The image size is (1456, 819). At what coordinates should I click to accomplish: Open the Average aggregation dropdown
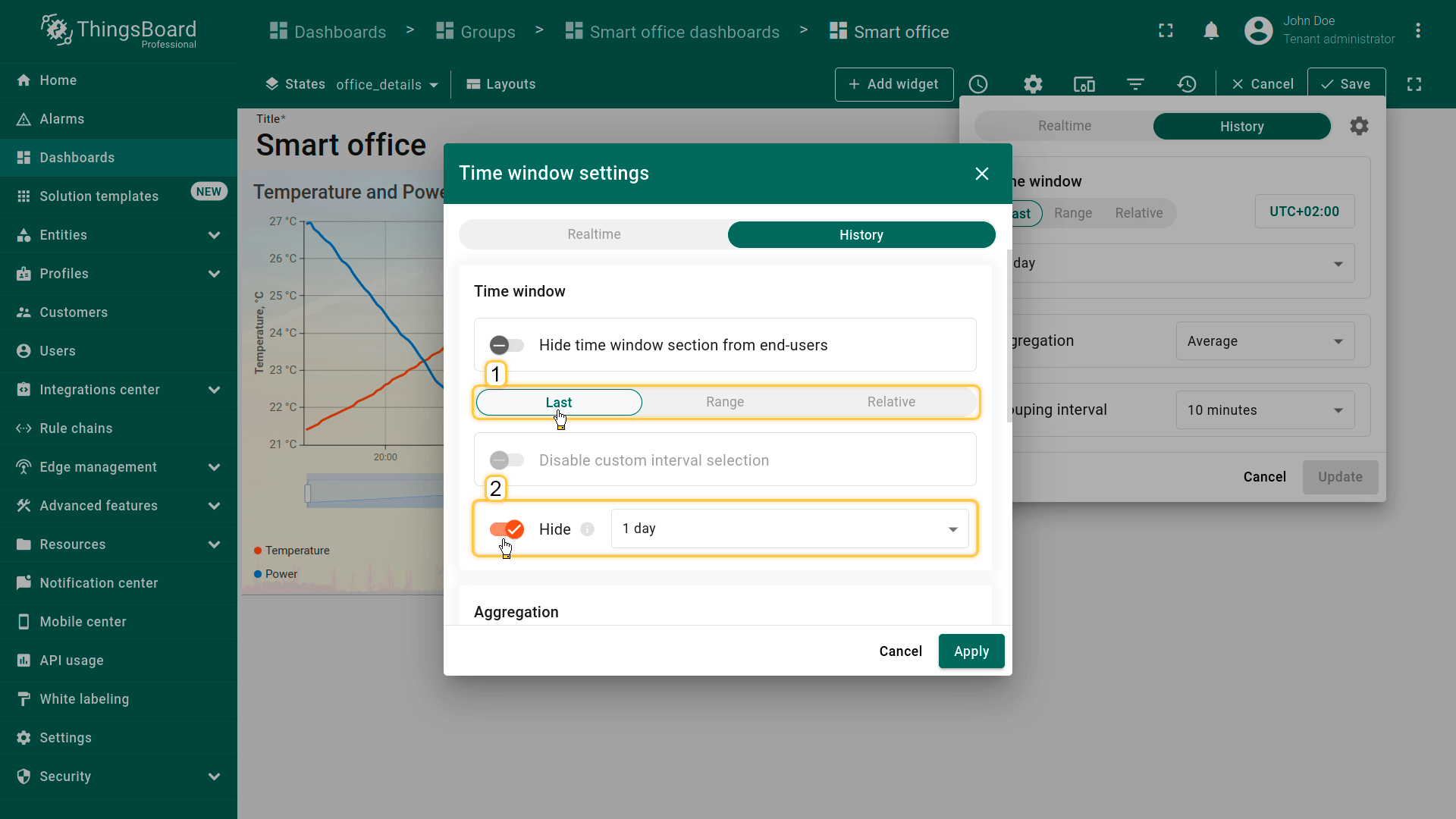pos(1264,341)
